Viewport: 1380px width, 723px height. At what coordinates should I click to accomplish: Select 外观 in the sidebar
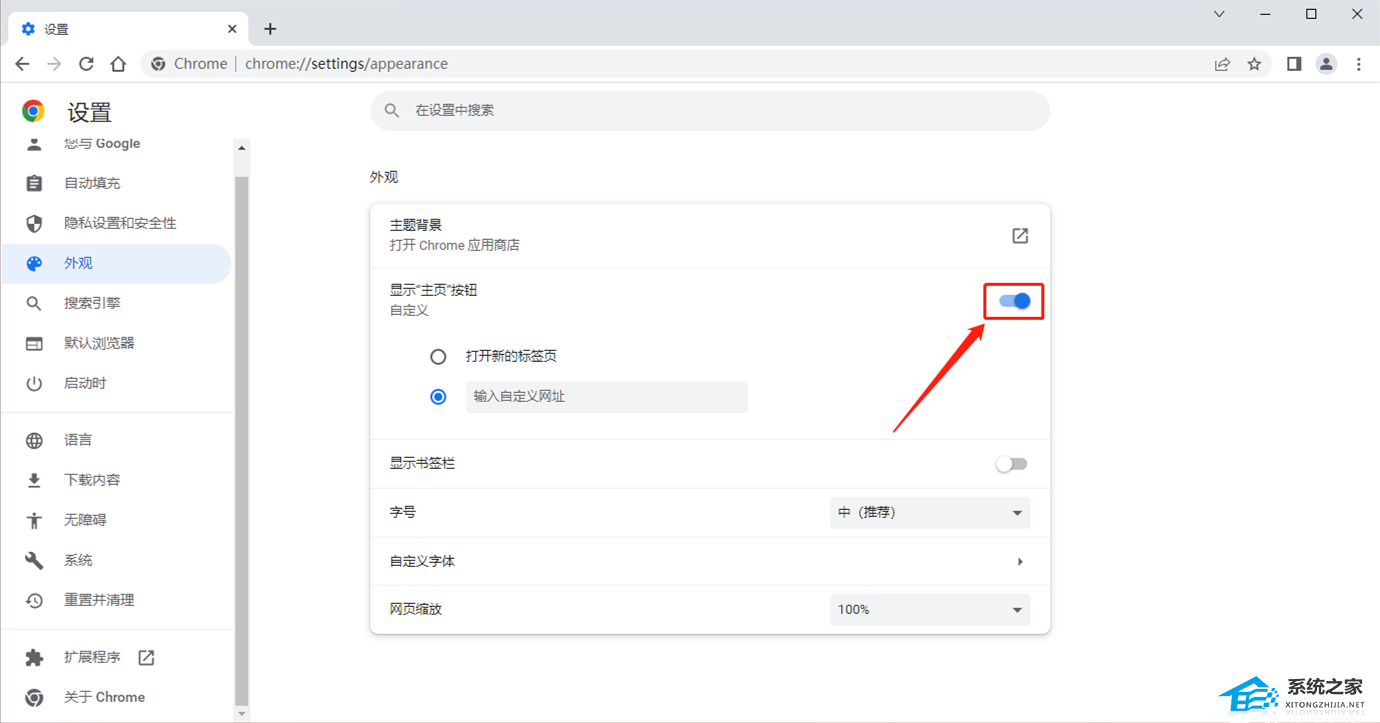point(116,263)
